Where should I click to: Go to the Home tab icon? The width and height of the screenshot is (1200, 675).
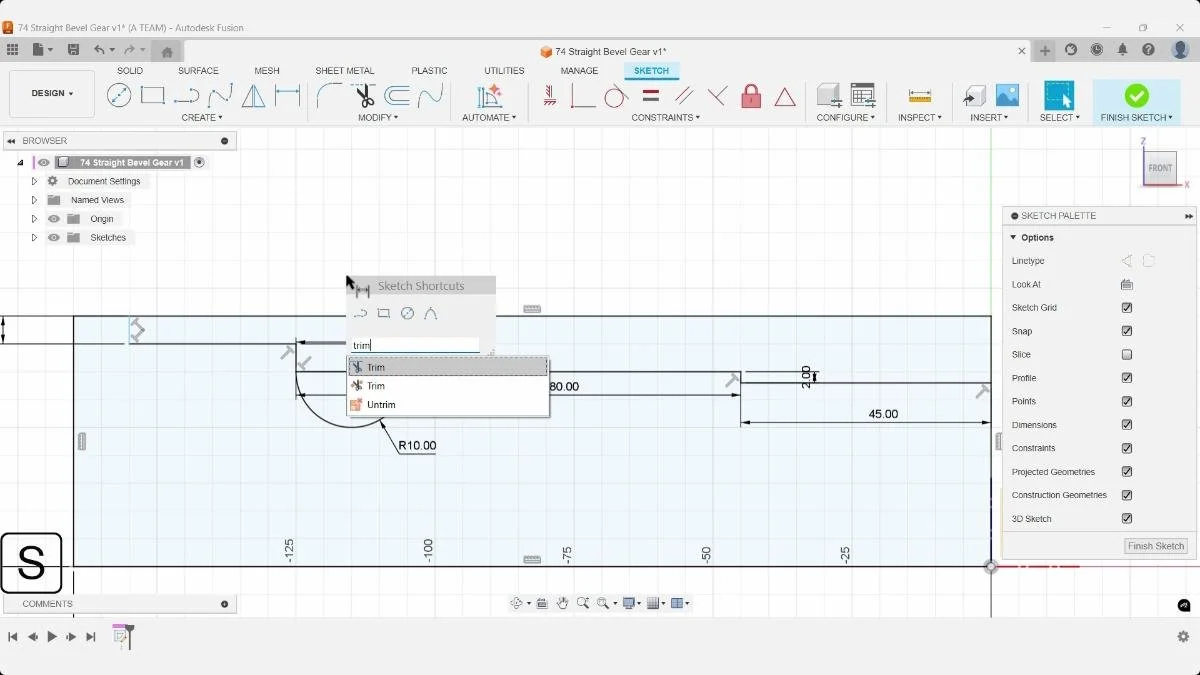tap(167, 51)
